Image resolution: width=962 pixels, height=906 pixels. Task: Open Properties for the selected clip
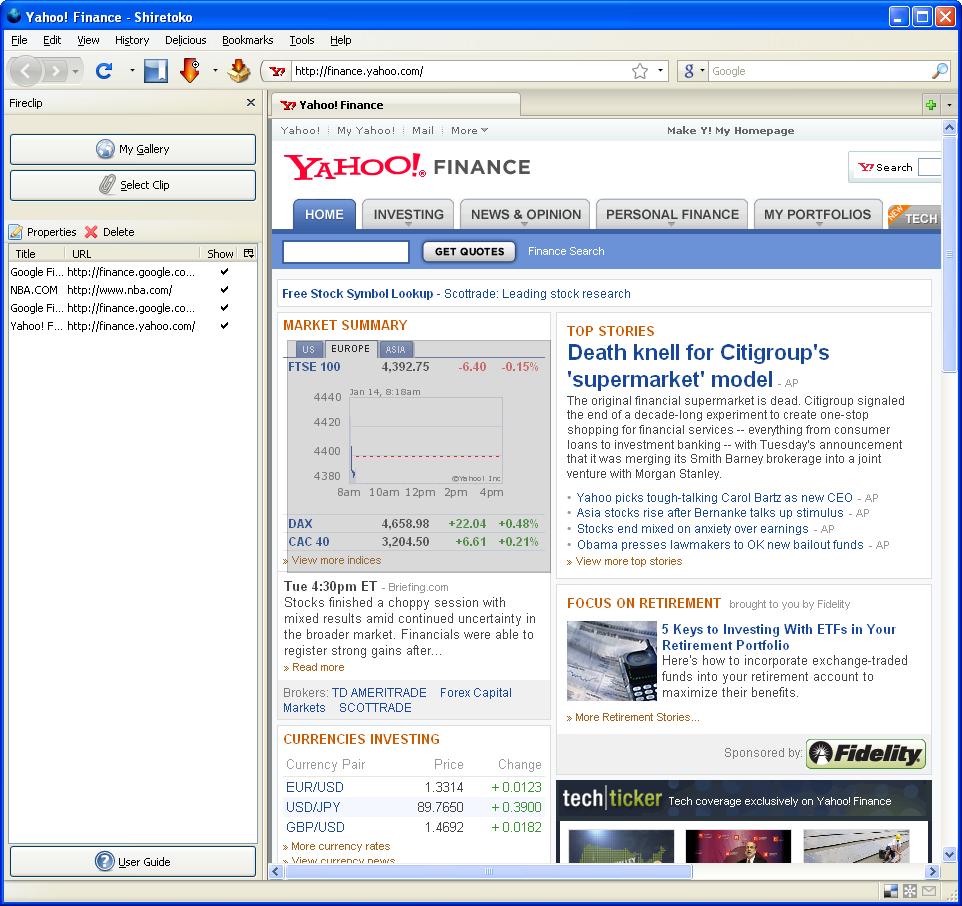point(42,232)
